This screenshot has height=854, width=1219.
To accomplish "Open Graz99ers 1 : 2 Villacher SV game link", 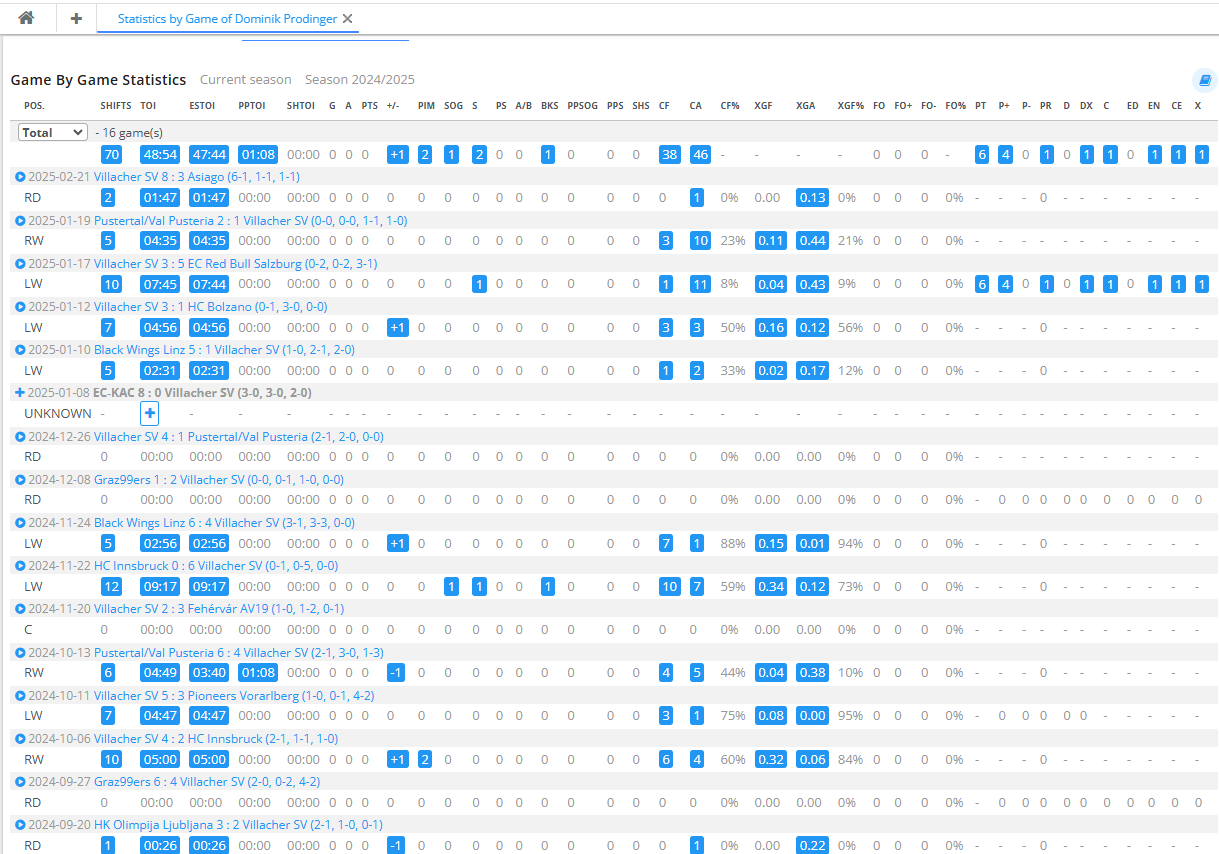I will [x=219, y=480].
